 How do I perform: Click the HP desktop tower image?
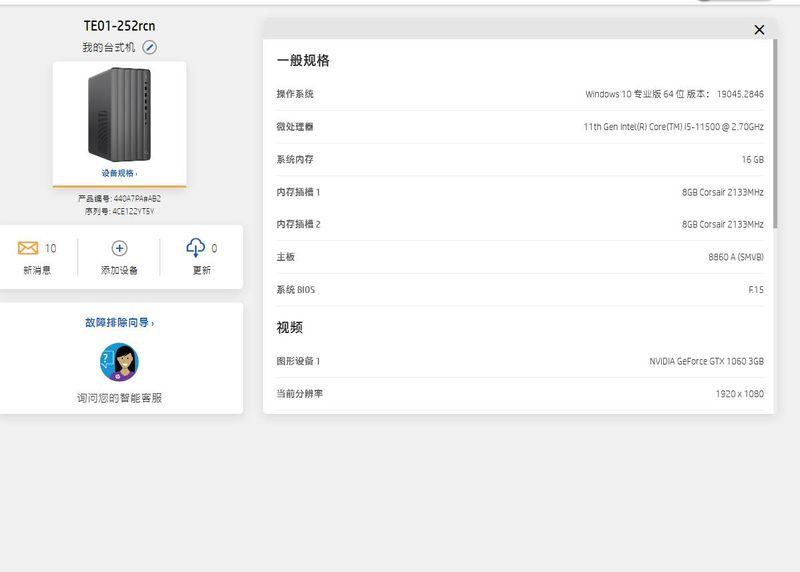click(119, 113)
